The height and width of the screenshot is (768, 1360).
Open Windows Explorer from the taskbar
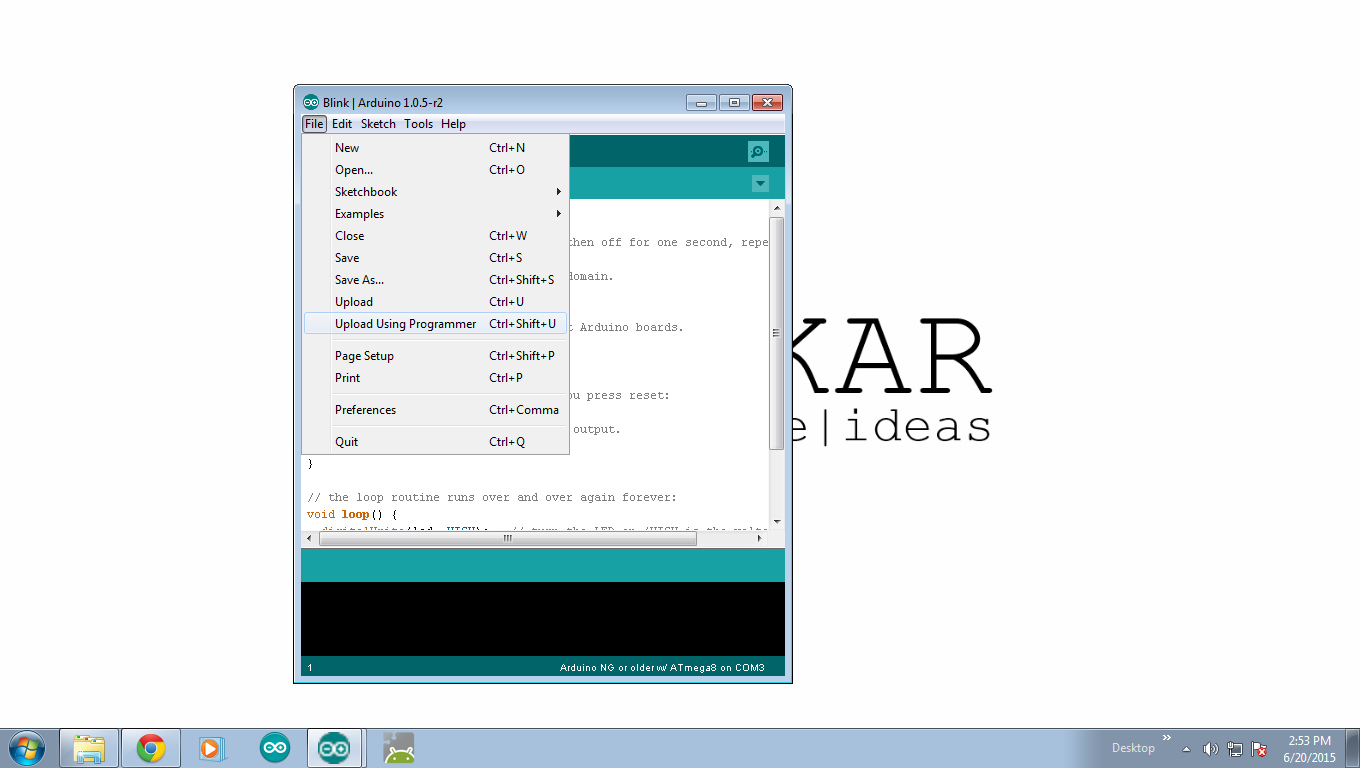[89, 747]
